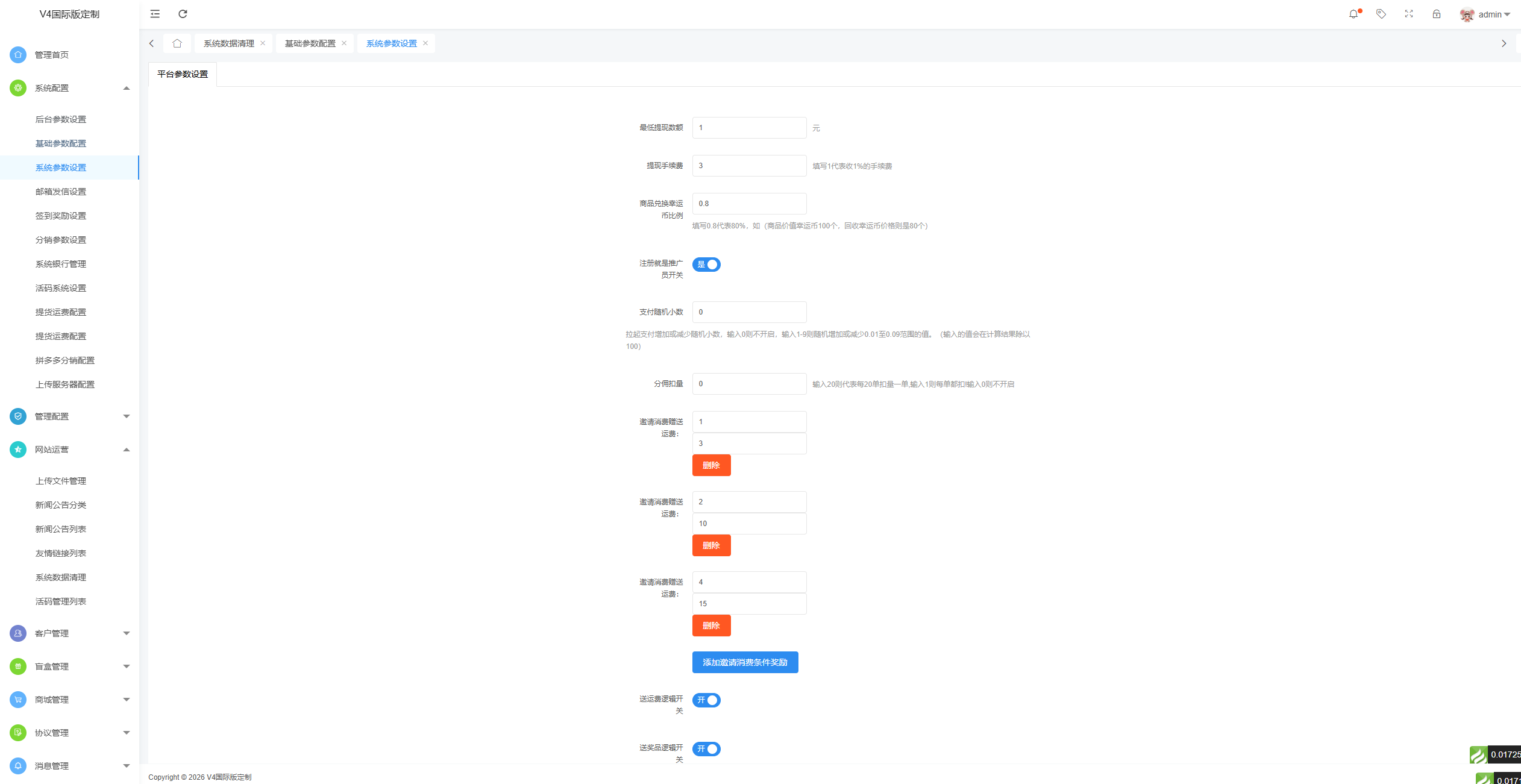Click the 提现手续费 input field
Screen dimensions: 1521x784
749,166
